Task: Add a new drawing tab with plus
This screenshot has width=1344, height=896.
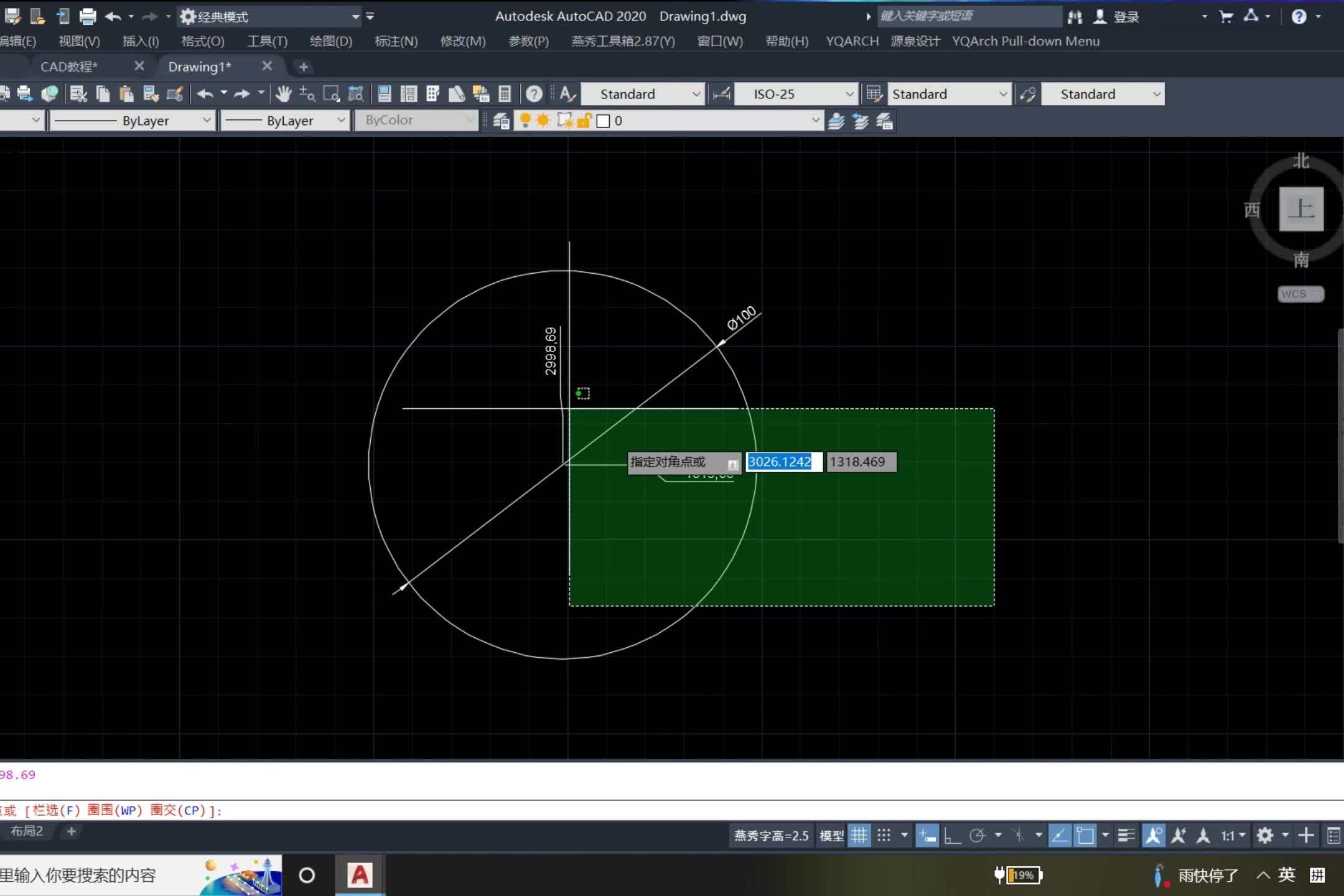Action: (x=303, y=67)
